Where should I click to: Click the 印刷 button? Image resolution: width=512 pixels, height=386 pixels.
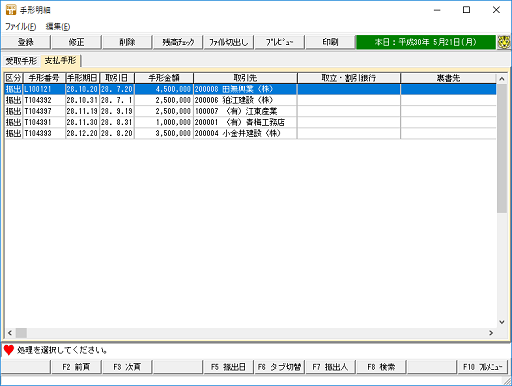pyautogui.click(x=330, y=42)
